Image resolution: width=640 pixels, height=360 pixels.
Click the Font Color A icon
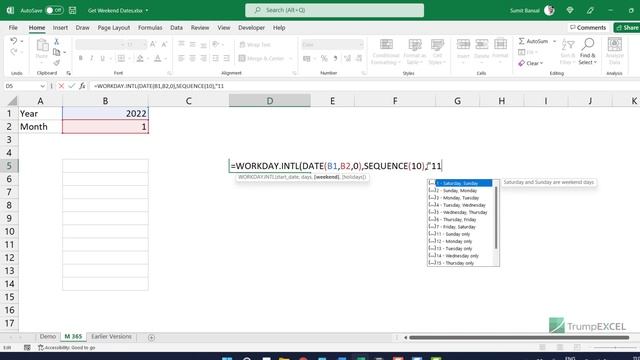[x=158, y=59]
